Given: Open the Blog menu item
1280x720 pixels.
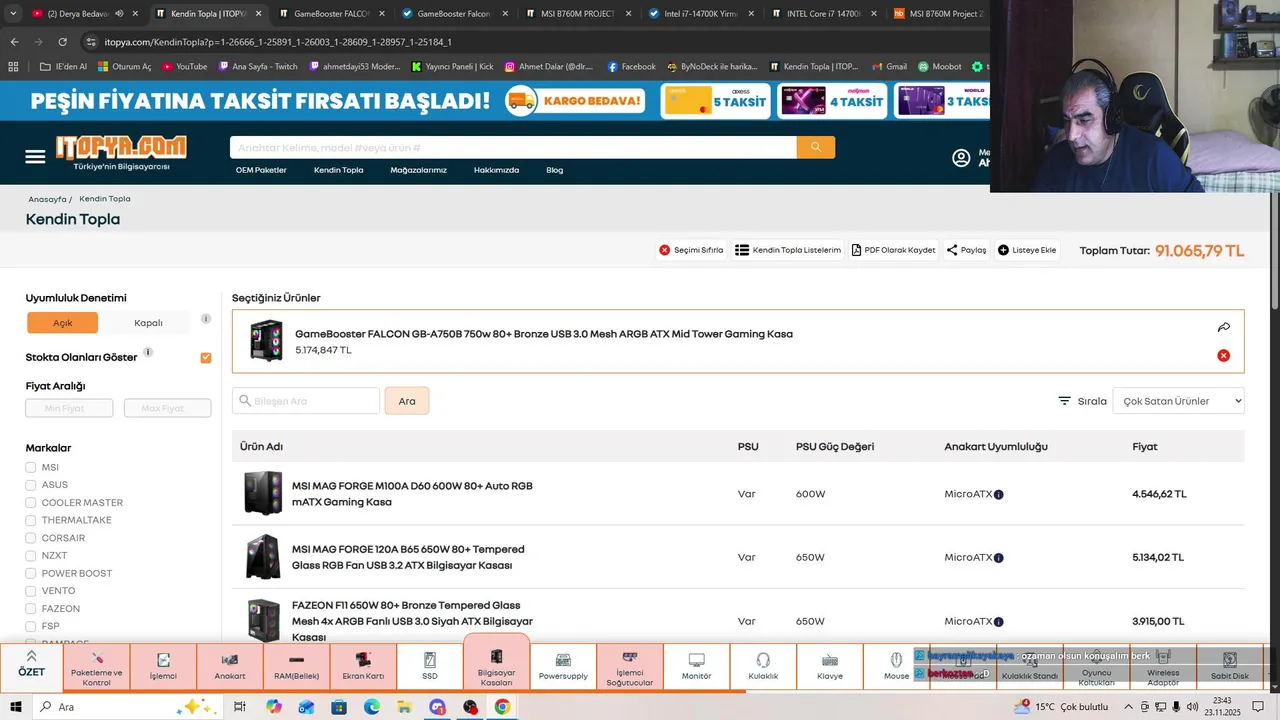Looking at the screenshot, I should coord(554,170).
